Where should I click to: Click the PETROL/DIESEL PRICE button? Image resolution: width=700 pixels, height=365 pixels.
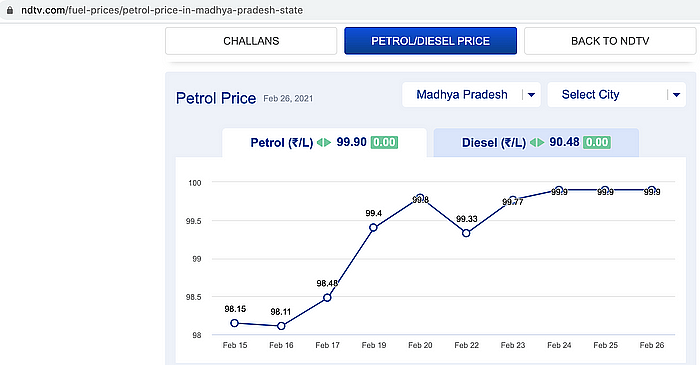pos(430,41)
